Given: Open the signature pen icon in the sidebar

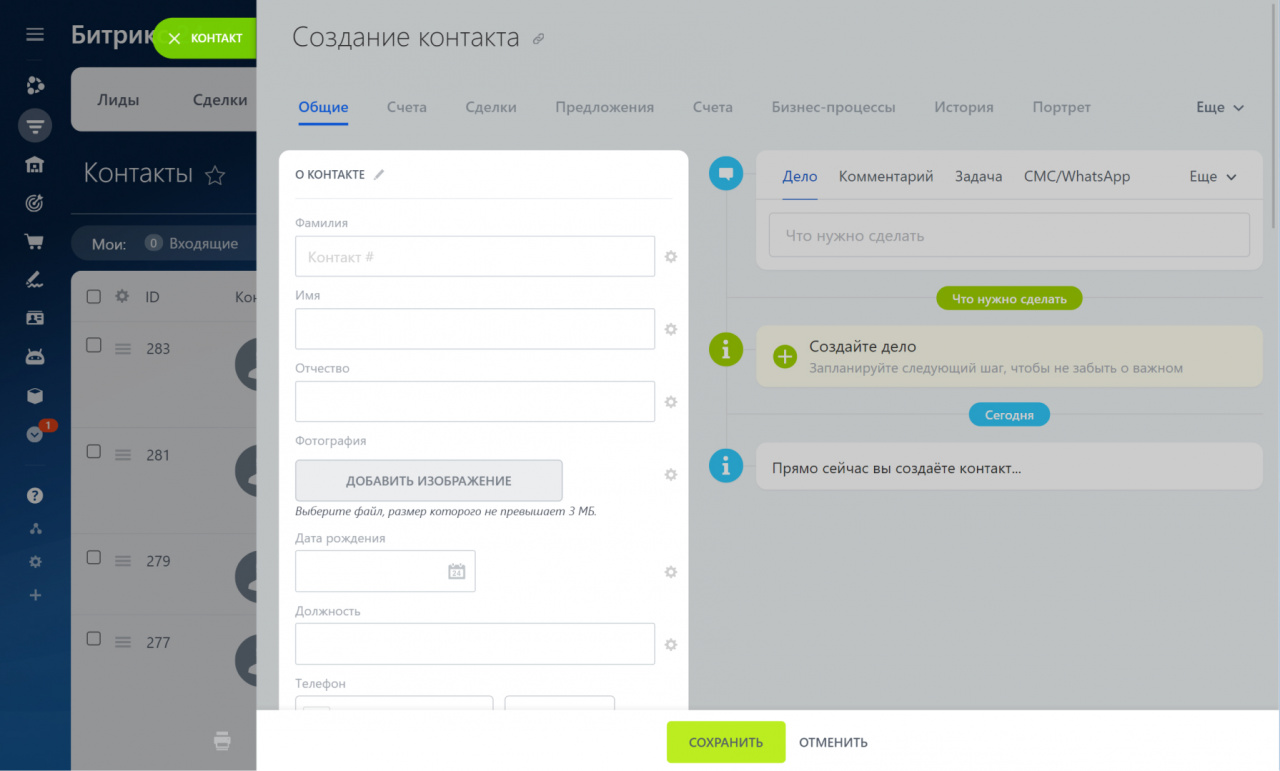Looking at the screenshot, I should (35, 279).
